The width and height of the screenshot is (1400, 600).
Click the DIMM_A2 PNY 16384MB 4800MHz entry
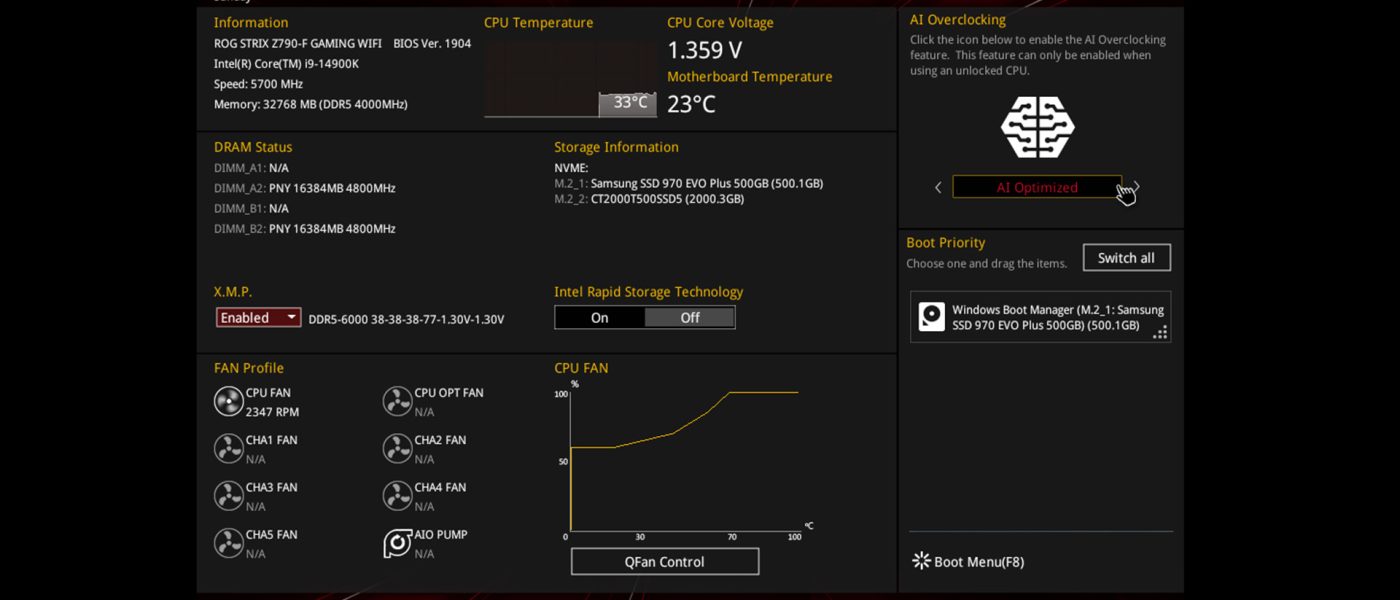click(305, 188)
